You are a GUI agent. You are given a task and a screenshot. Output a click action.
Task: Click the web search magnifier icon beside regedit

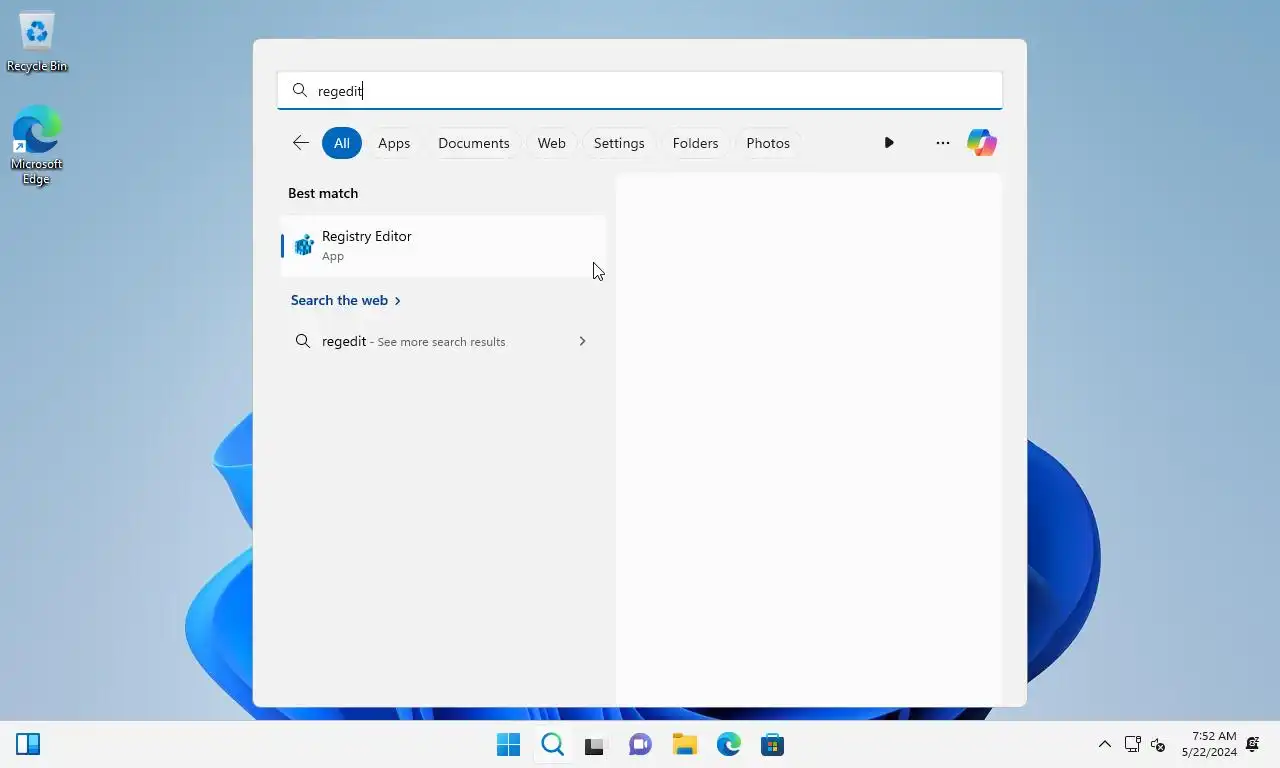[x=303, y=341]
